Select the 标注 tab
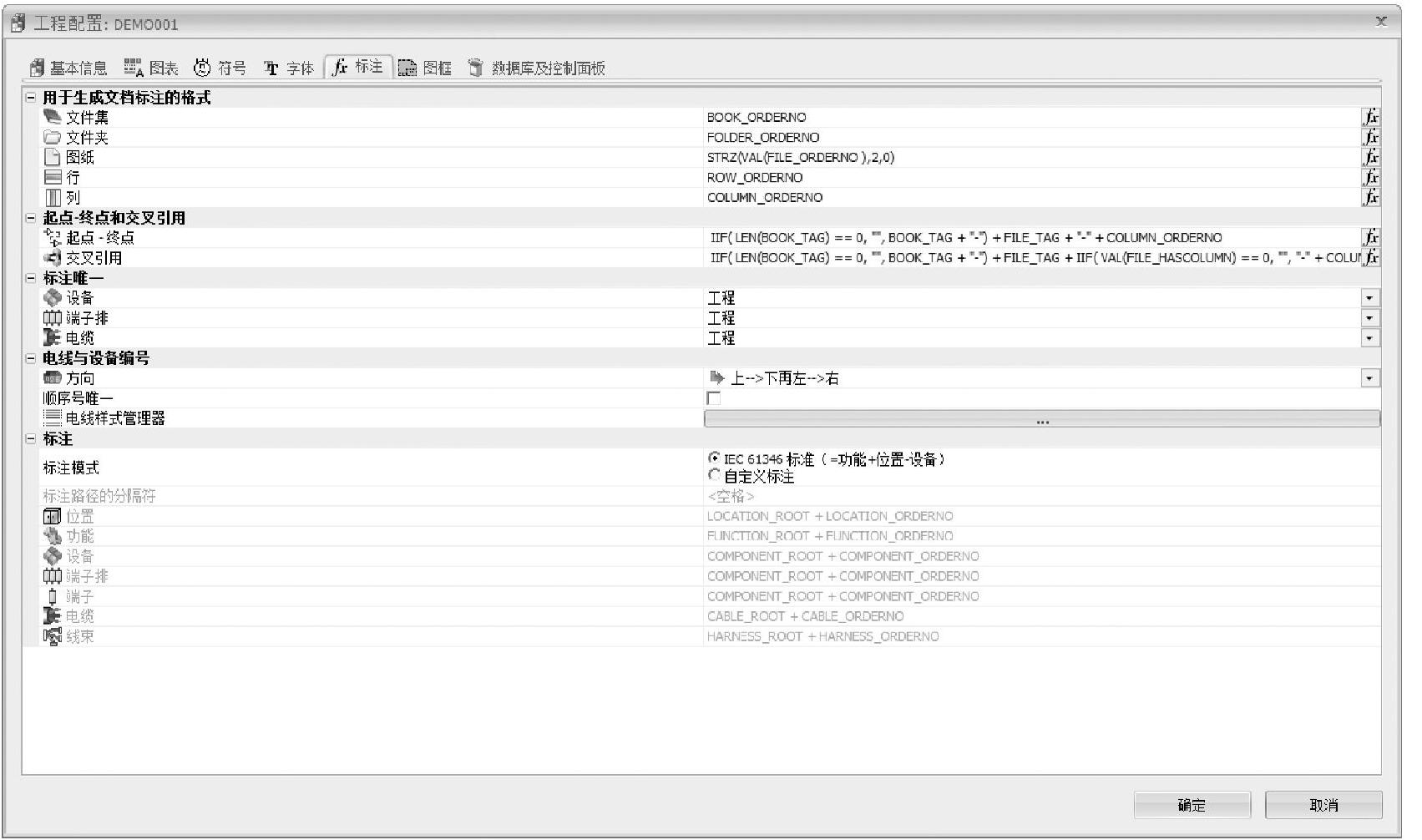1422x840 pixels. 357,67
